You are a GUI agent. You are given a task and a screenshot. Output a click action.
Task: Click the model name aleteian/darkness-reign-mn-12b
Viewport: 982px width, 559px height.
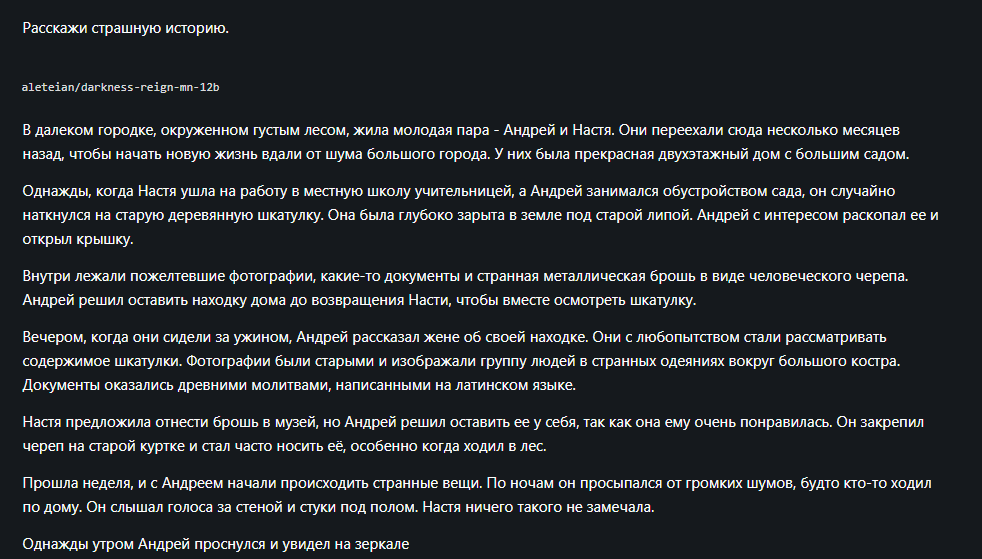click(120, 87)
